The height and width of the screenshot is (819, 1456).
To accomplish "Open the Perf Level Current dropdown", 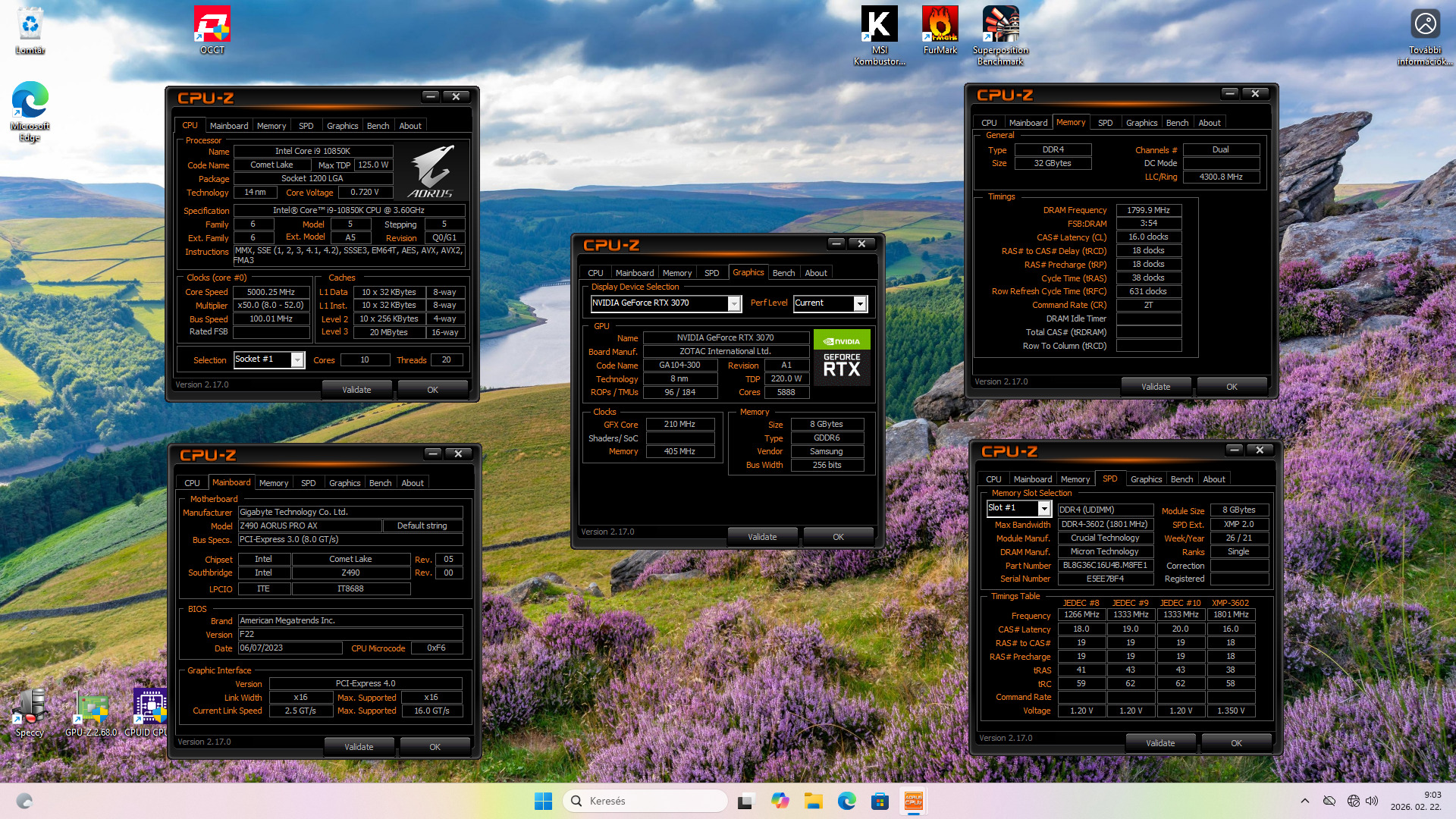I will tap(859, 303).
